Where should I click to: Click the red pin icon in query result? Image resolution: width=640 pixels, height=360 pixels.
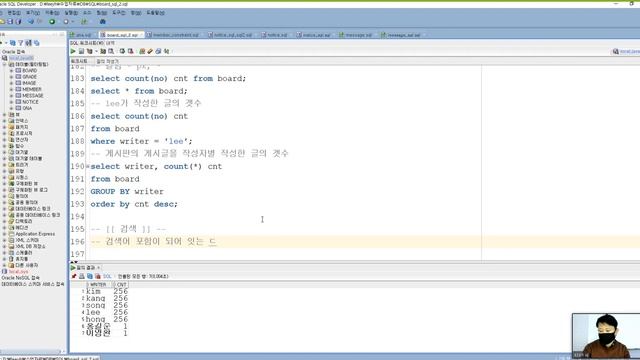tap(74, 276)
